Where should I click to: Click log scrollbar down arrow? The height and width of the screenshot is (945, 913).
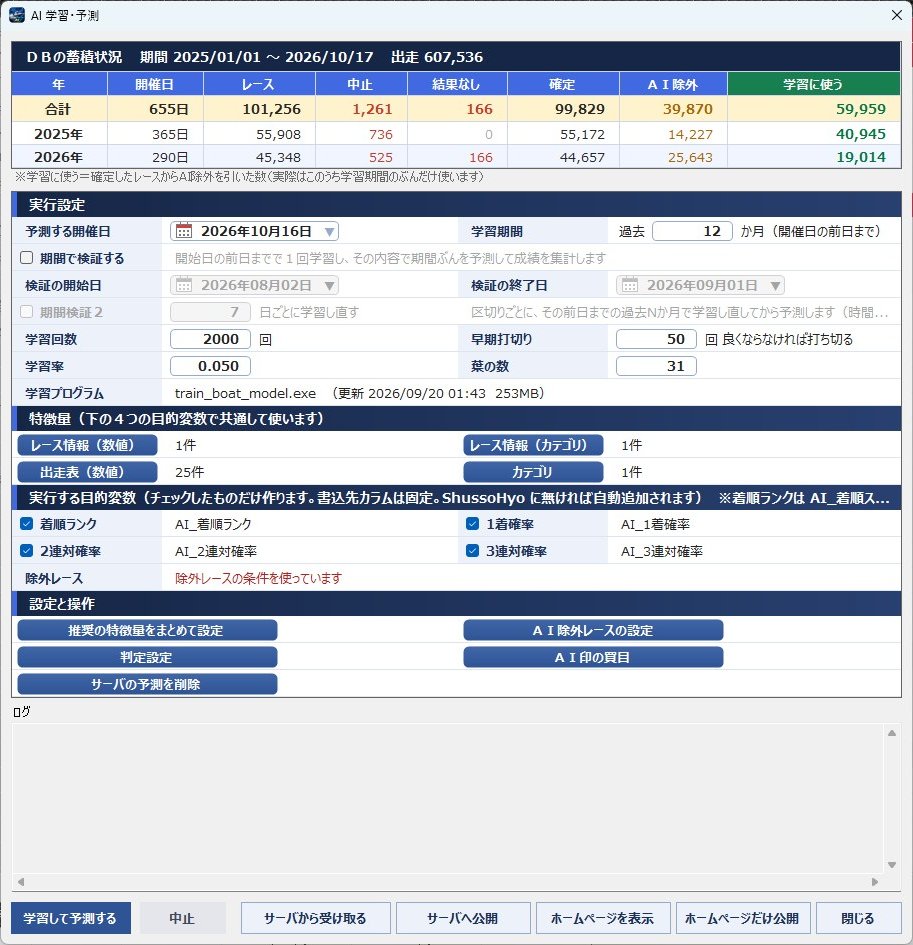point(892,865)
